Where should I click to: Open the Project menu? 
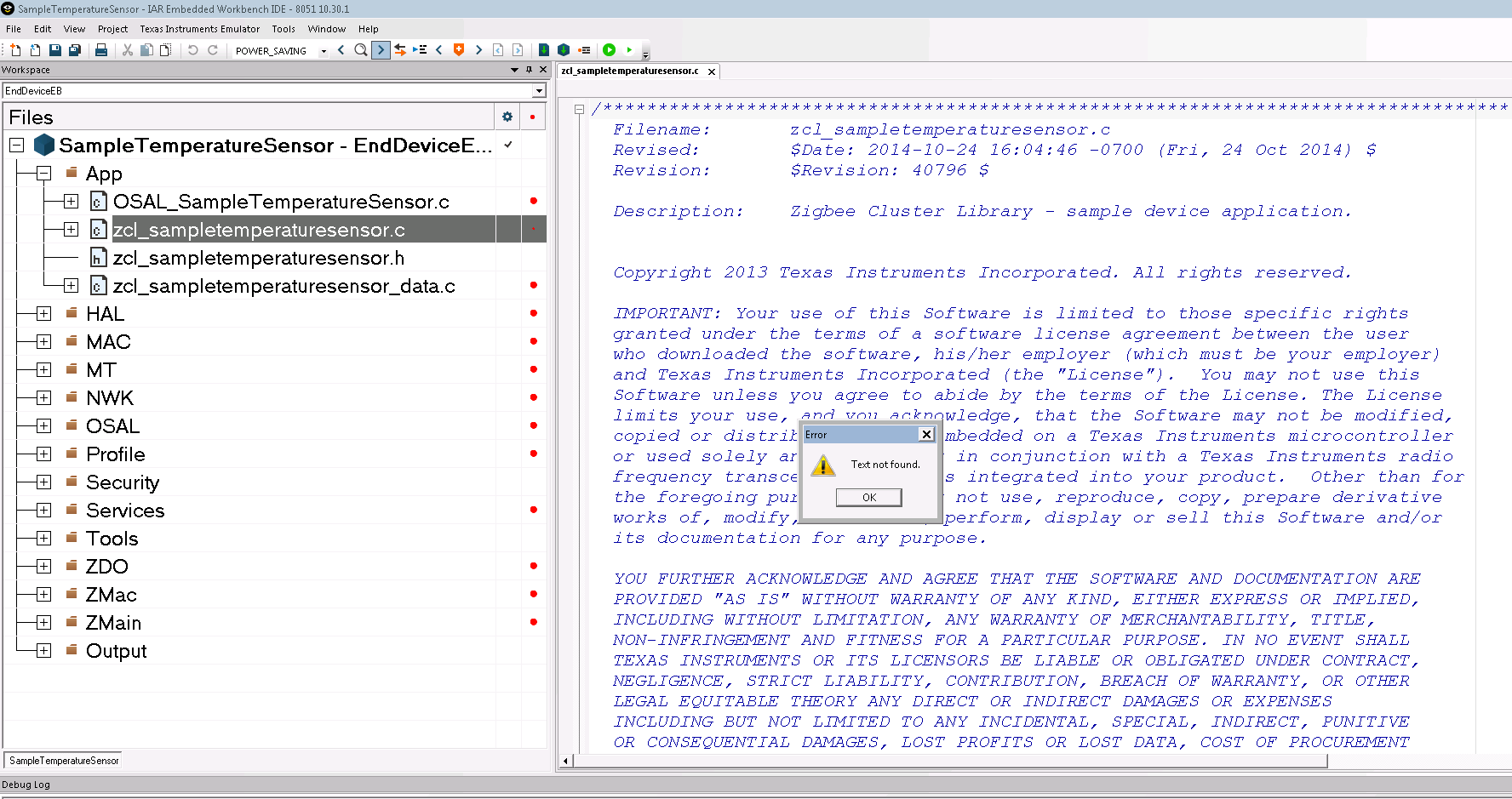[112, 29]
